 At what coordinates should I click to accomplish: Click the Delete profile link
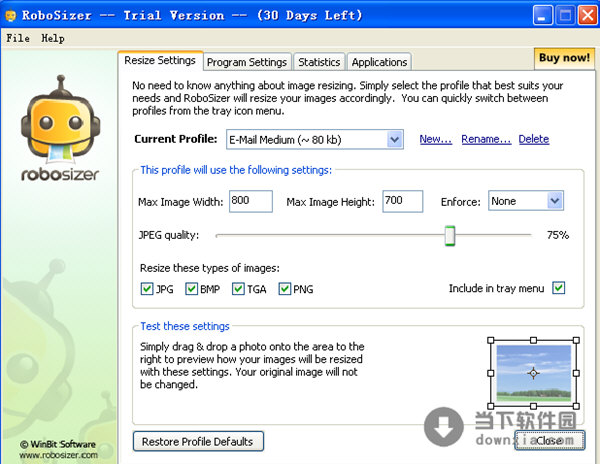pyautogui.click(x=534, y=139)
